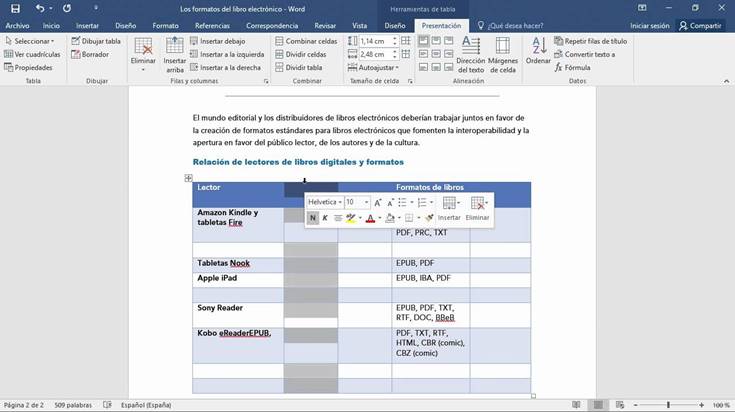Screen dimensions: 735x412
Task: Open the Helvetica font dropdown
Action: coord(324,202)
